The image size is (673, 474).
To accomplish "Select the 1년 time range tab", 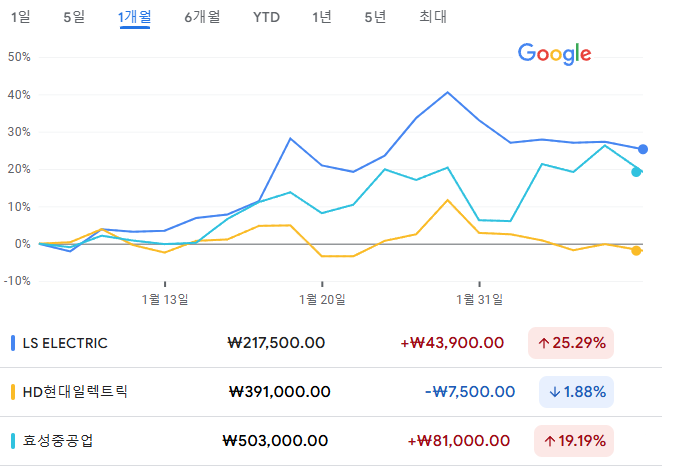I will (321, 17).
